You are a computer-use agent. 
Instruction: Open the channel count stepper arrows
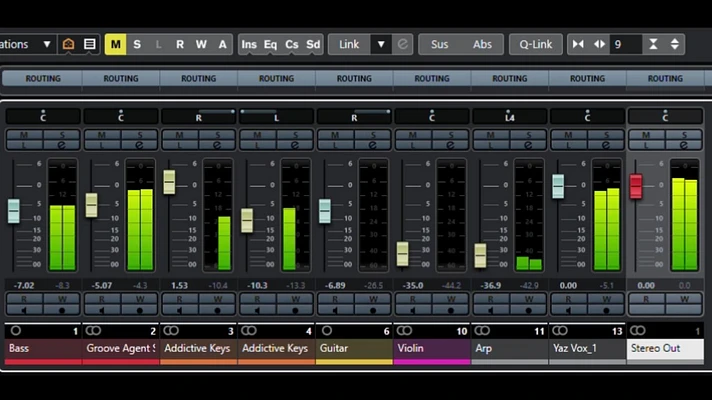675,44
